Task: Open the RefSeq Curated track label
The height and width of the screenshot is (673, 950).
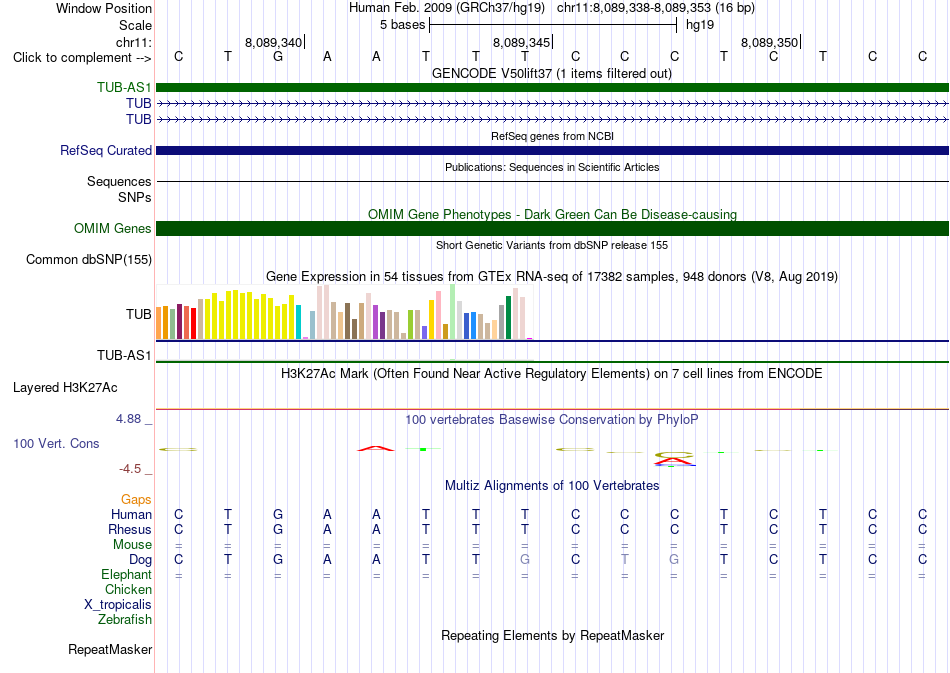Action: coord(105,150)
